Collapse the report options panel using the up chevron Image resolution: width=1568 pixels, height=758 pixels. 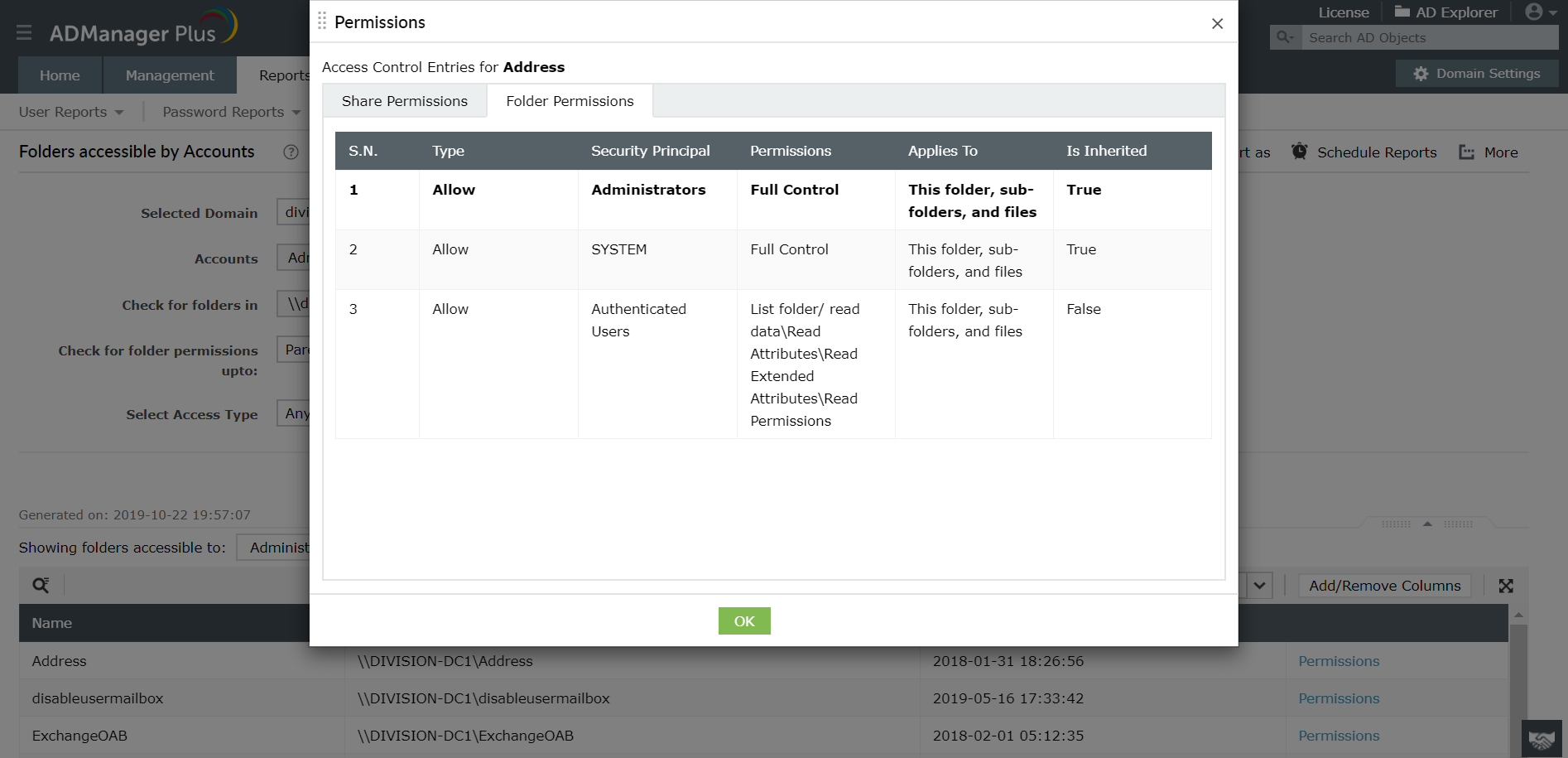pos(1426,524)
